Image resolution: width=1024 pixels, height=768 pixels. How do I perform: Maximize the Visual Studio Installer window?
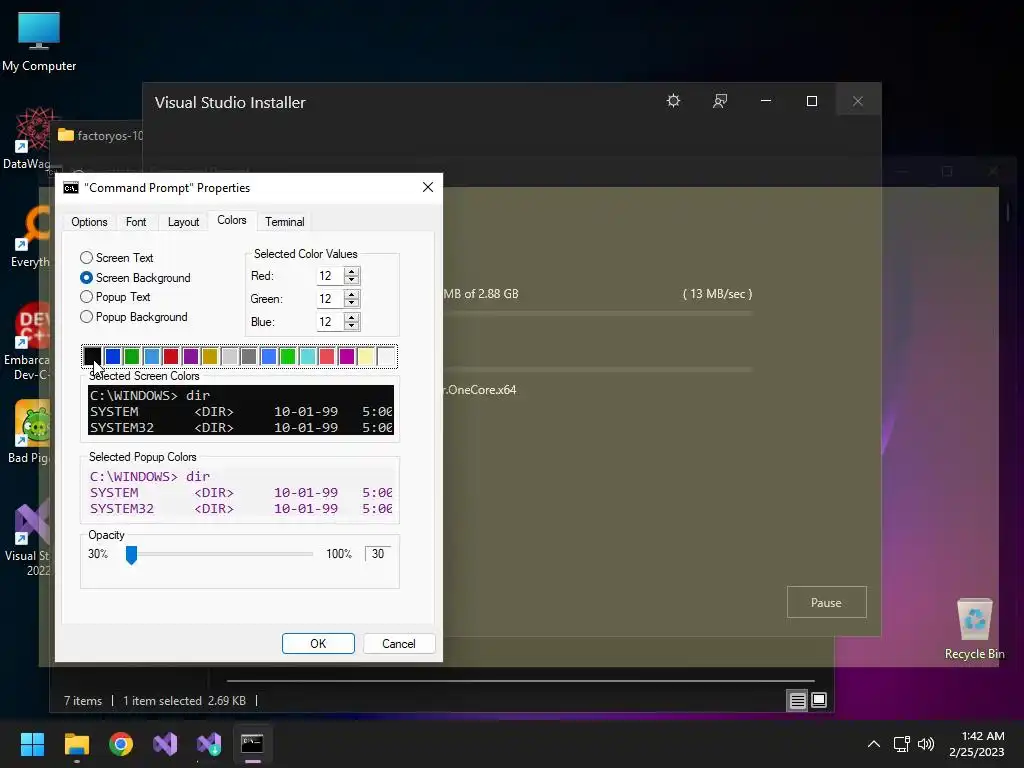coord(812,101)
